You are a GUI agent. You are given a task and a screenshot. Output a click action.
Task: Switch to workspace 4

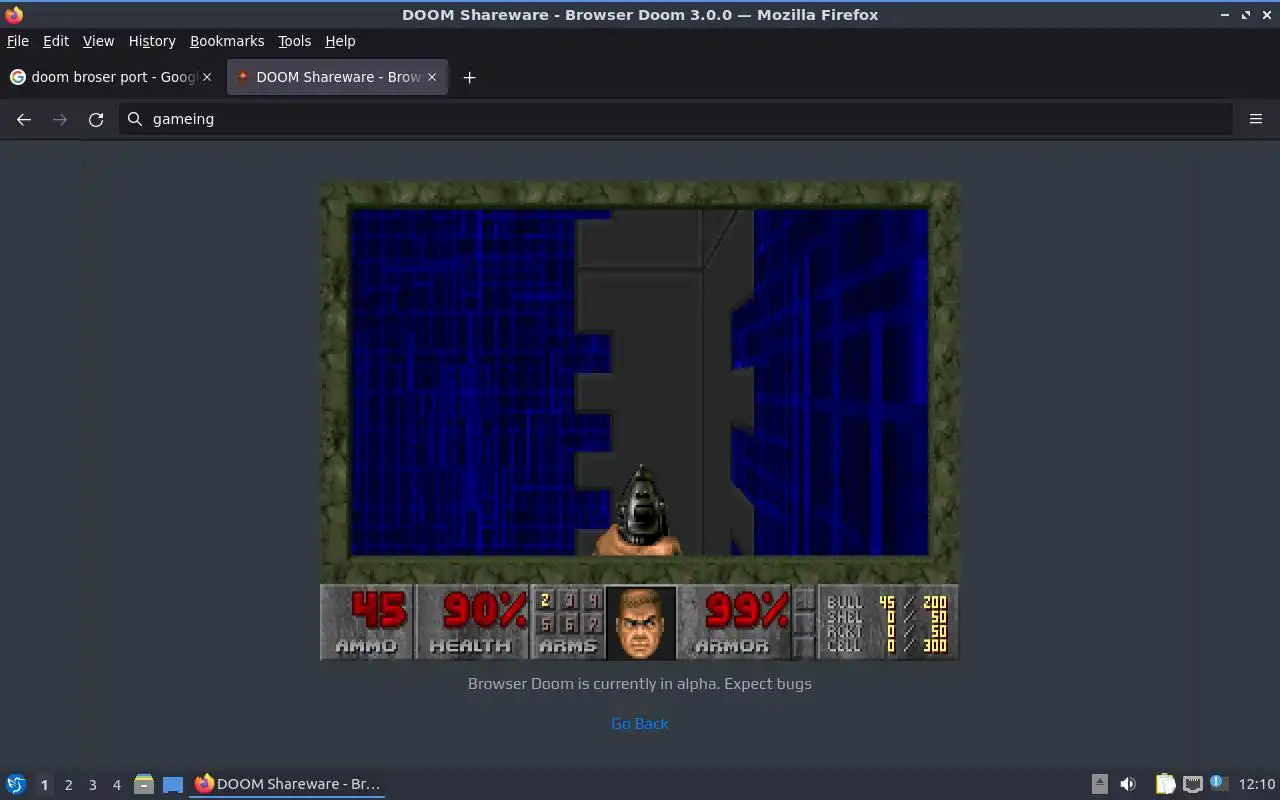[116, 785]
